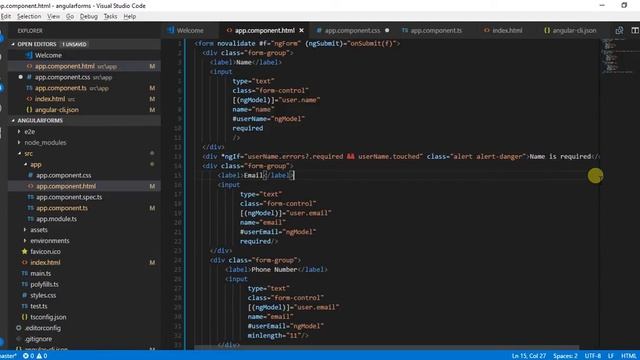640x360 pixels.
Task: Place cursor on 'required' at line 10
Action: 248,128
